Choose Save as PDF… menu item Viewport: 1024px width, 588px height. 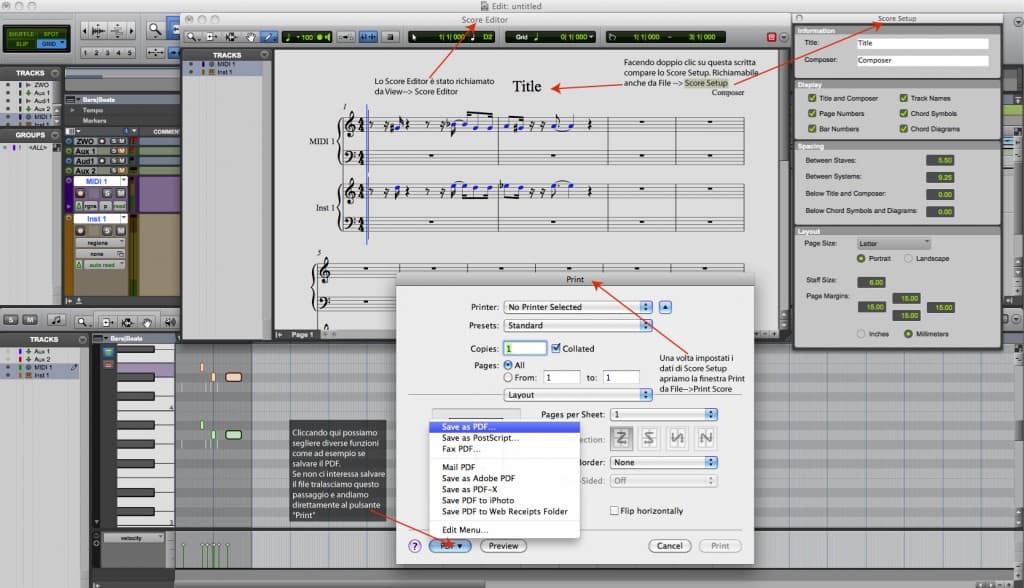tap(504, 427)
